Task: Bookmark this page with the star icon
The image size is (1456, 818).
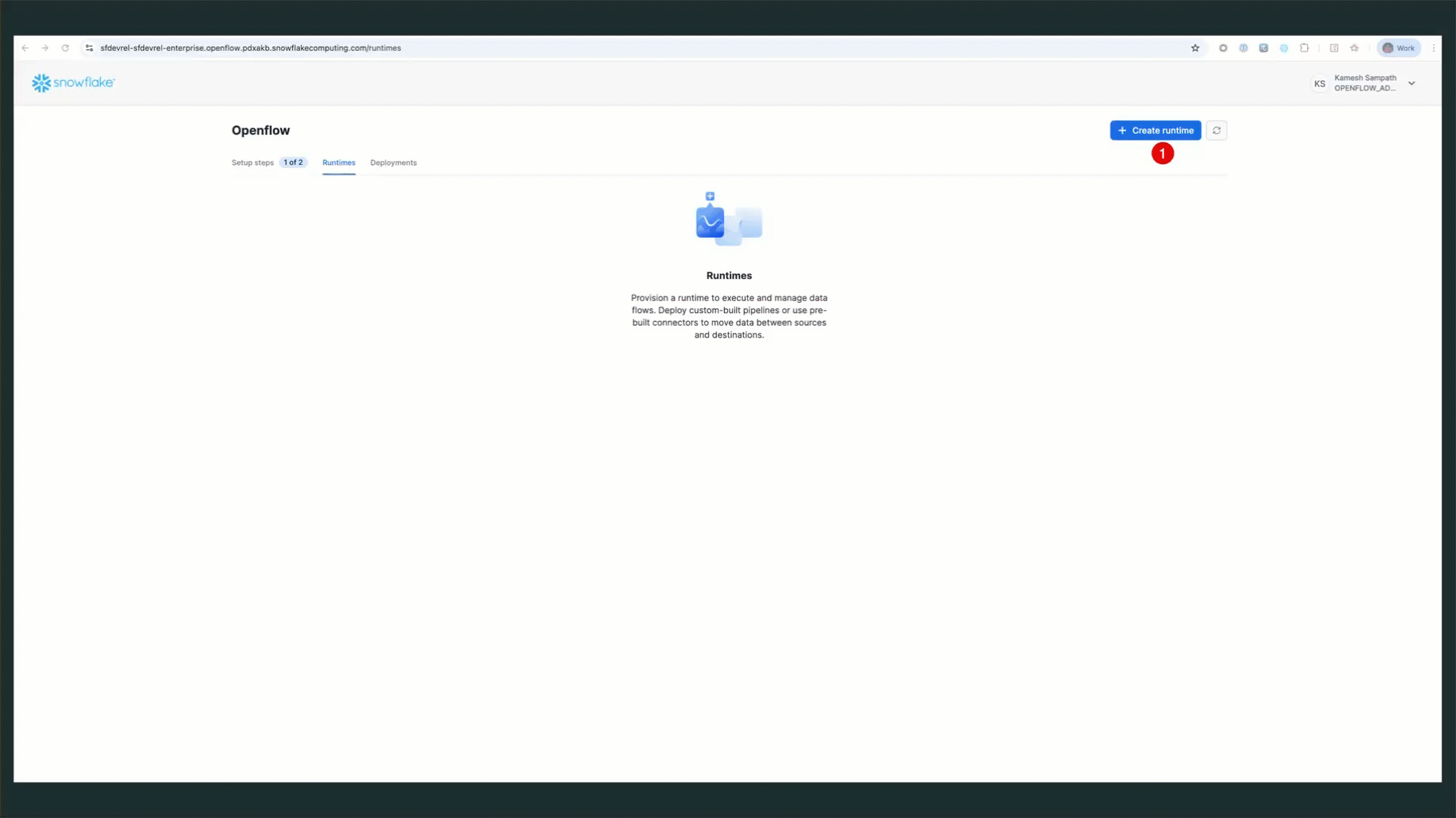Action: [1195, 48]
